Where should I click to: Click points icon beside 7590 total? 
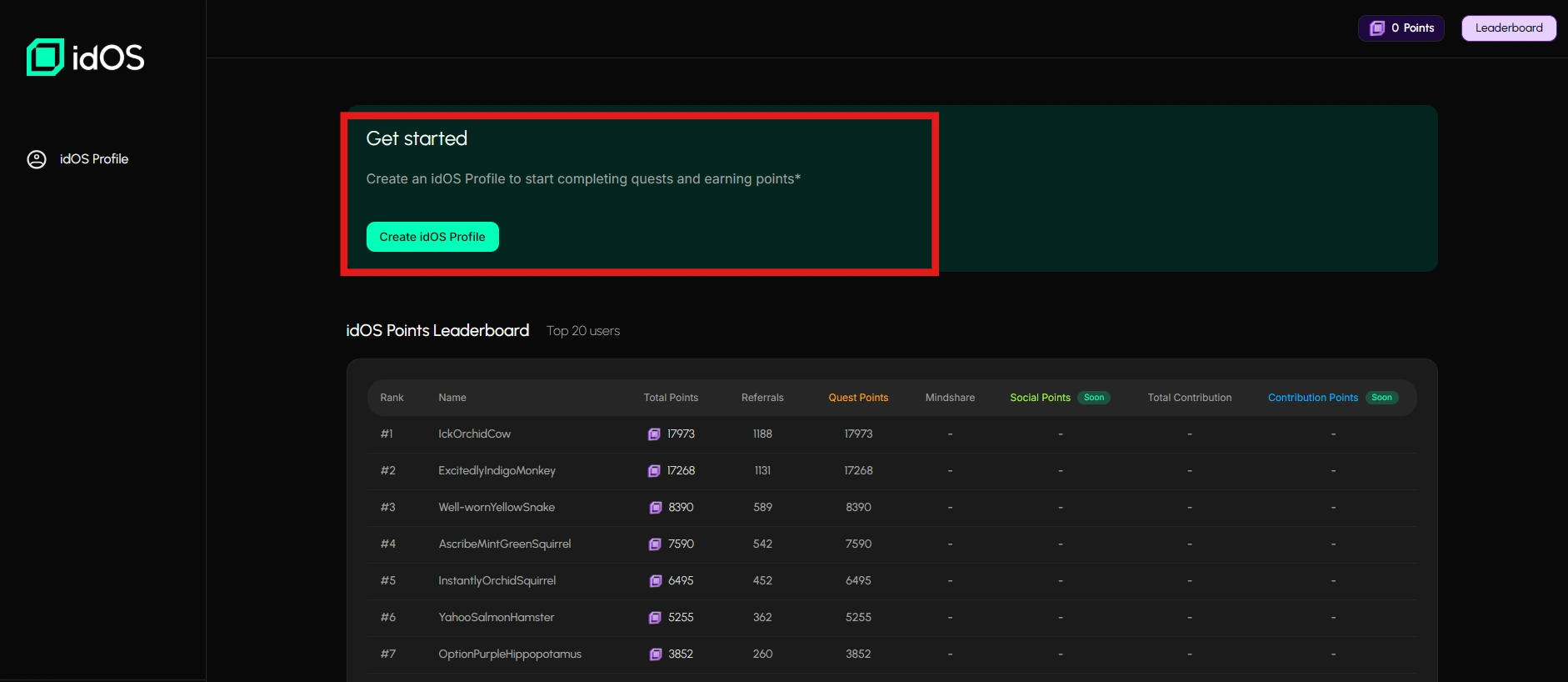[x=655, y=544]
